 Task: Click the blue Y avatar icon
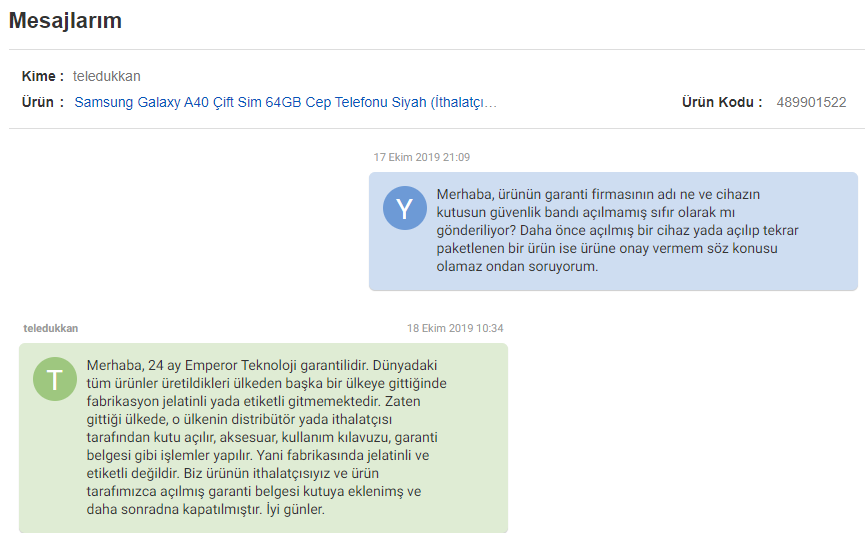point(405,208)
